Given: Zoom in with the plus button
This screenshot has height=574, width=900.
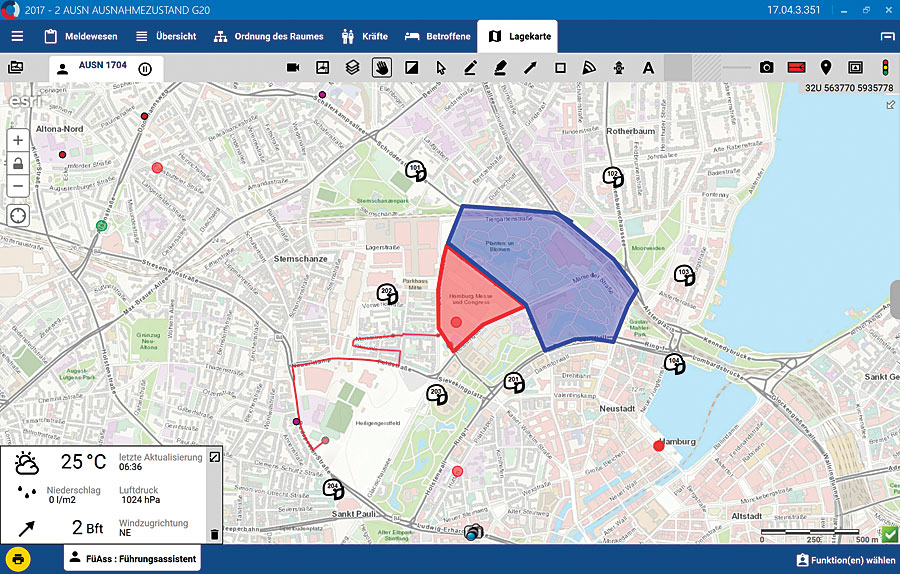Looking at the screenshot, I should 18,141.
